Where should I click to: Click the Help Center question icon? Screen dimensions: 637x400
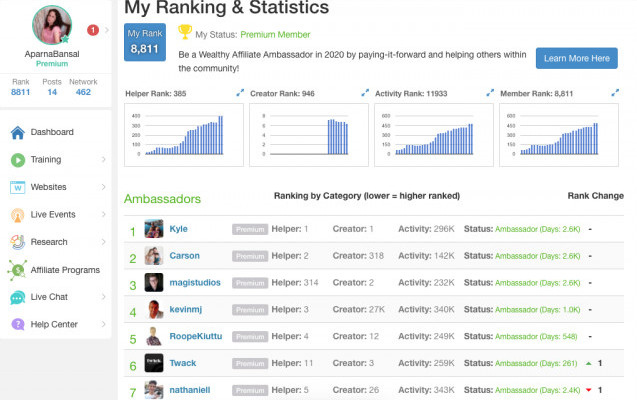(17, 324)
